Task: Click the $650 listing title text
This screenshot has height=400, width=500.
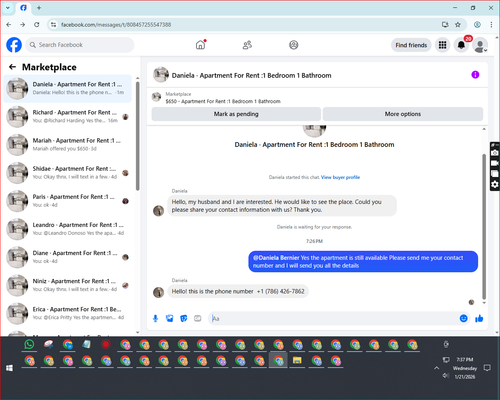Action: [223, 101]
